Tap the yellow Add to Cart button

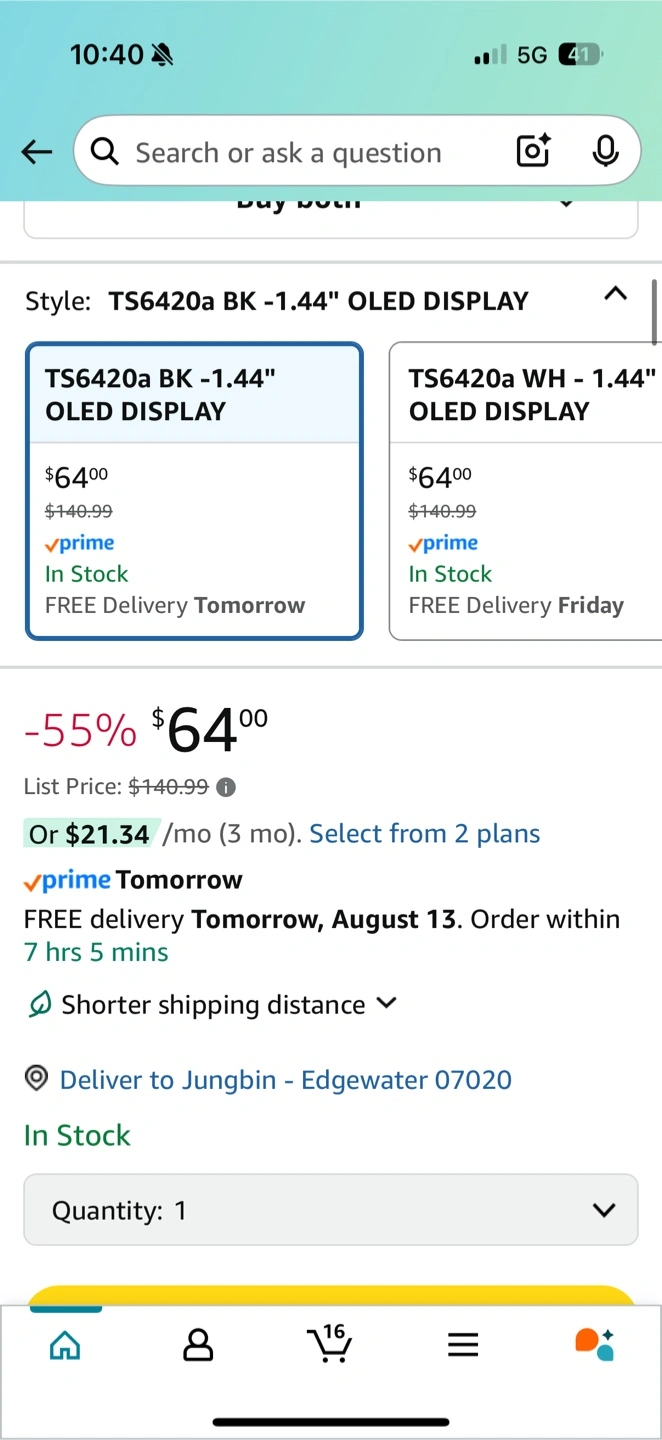[331, 1296]
